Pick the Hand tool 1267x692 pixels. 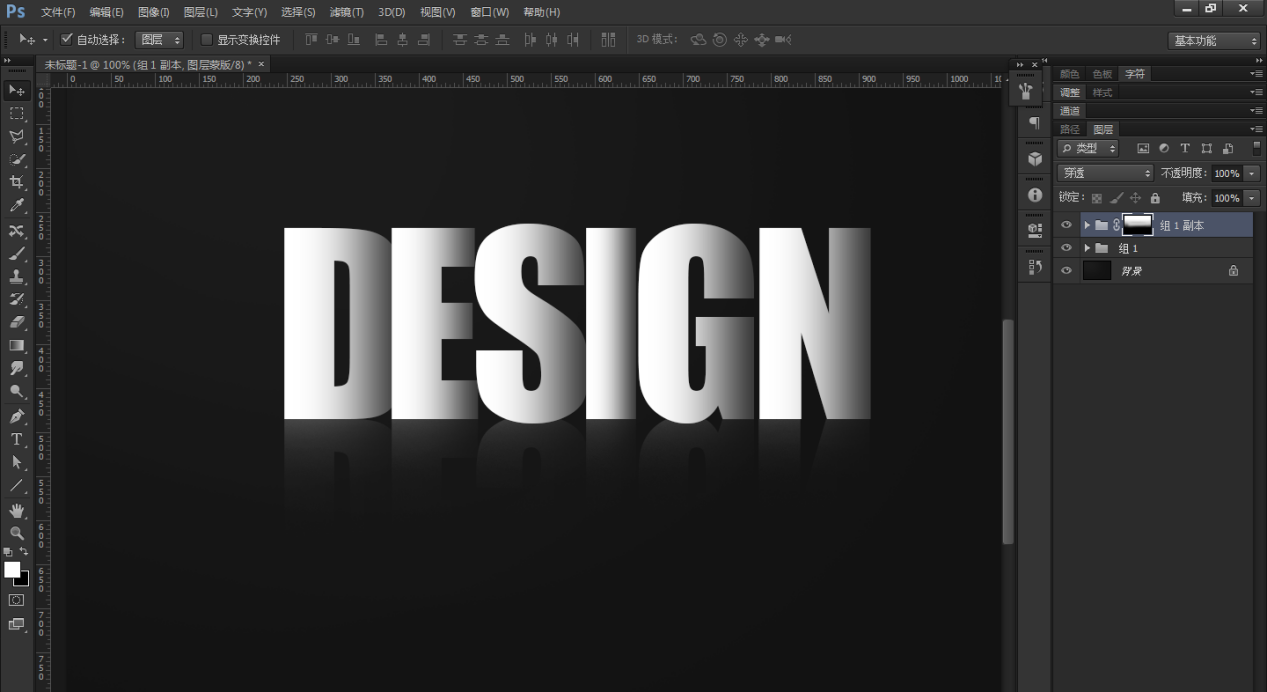pyautogui.click(x=17, y=510)
